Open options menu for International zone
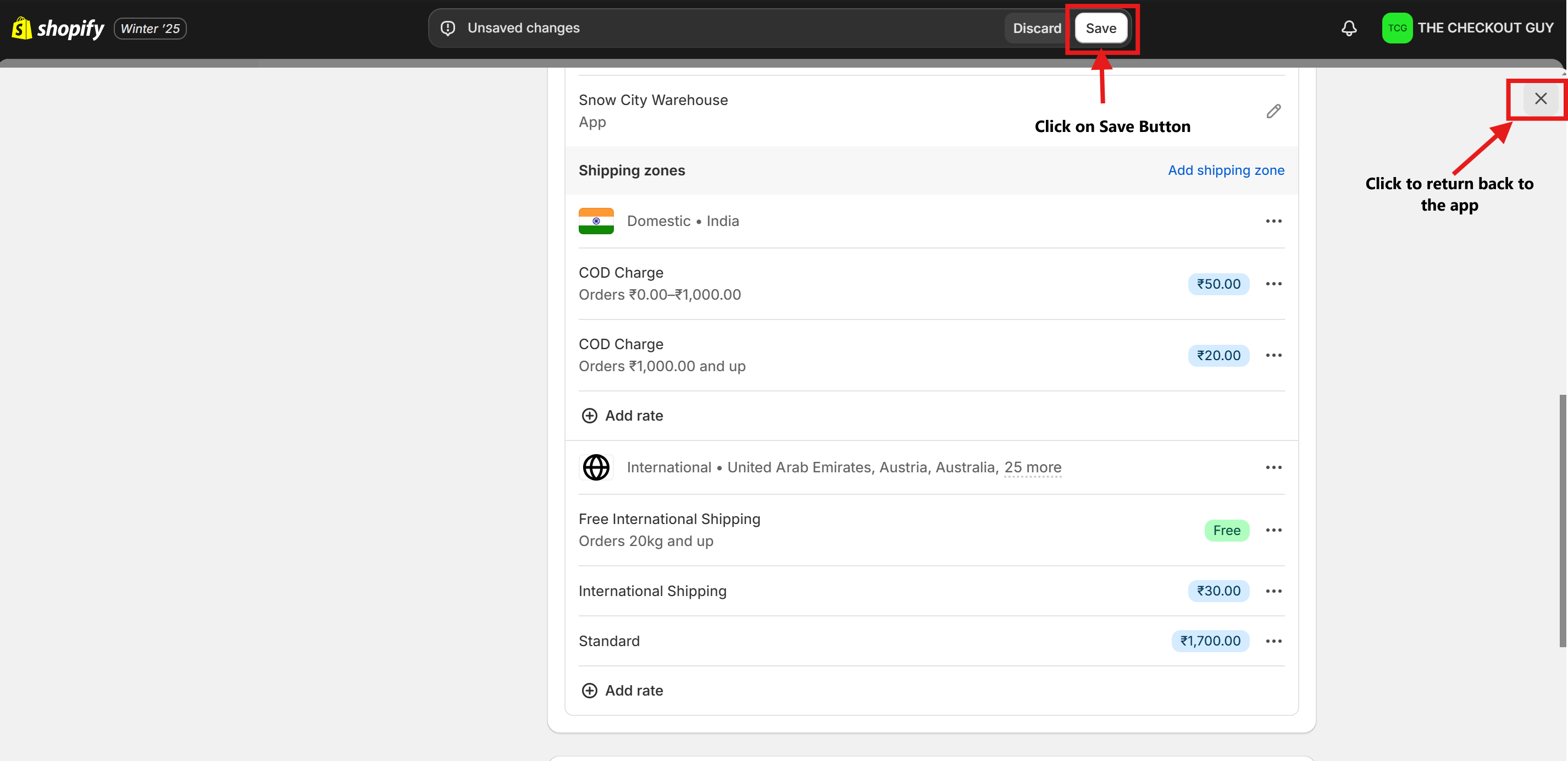Viewport: 1568px width, 761px height. tap(1273, 467)
